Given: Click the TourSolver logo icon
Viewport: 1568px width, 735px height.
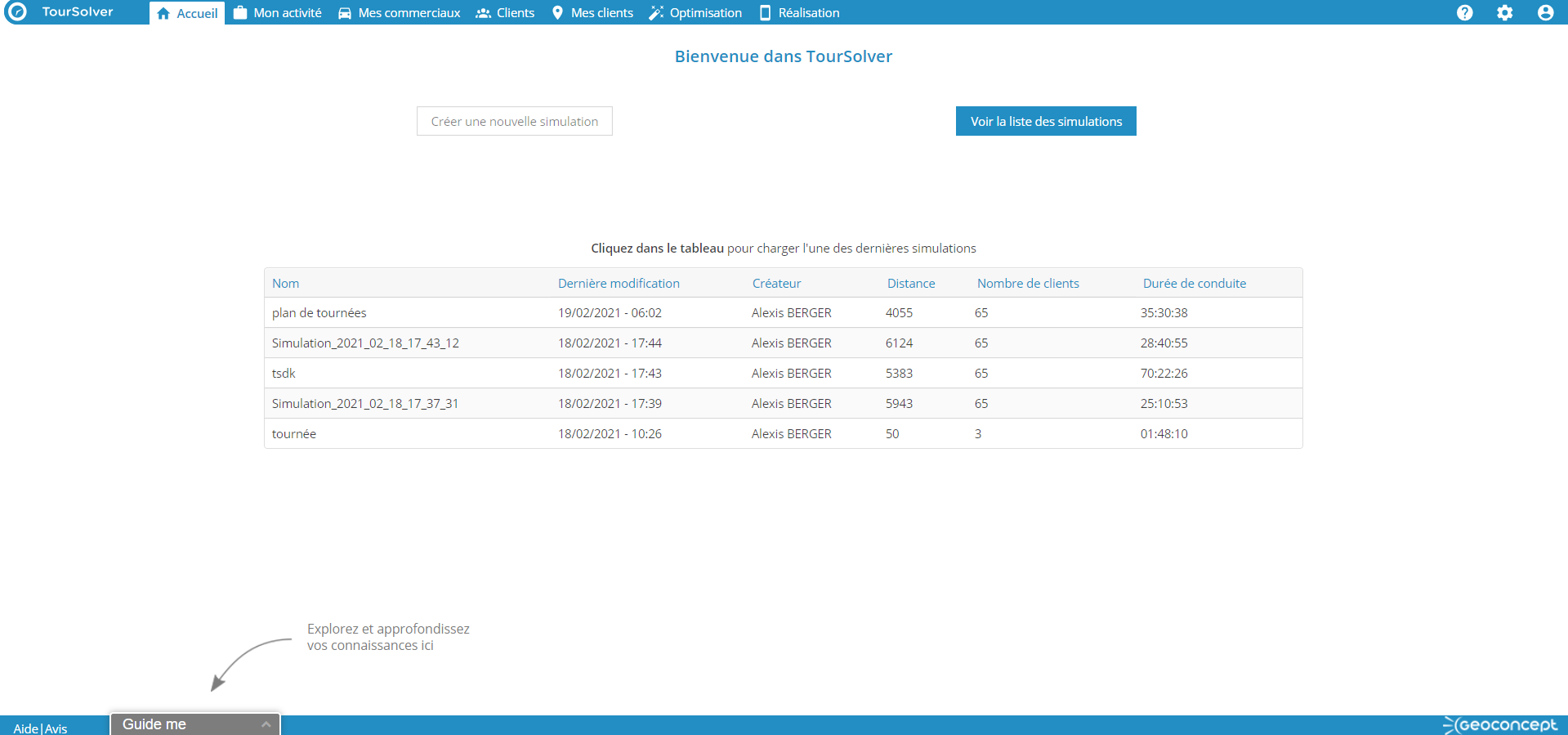Looking at the screenshot, I should click(x=16, y=12).
